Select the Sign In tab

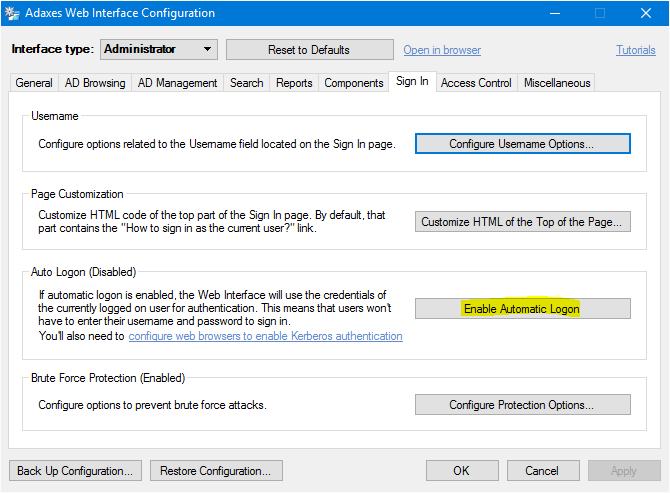click(412, 81)
